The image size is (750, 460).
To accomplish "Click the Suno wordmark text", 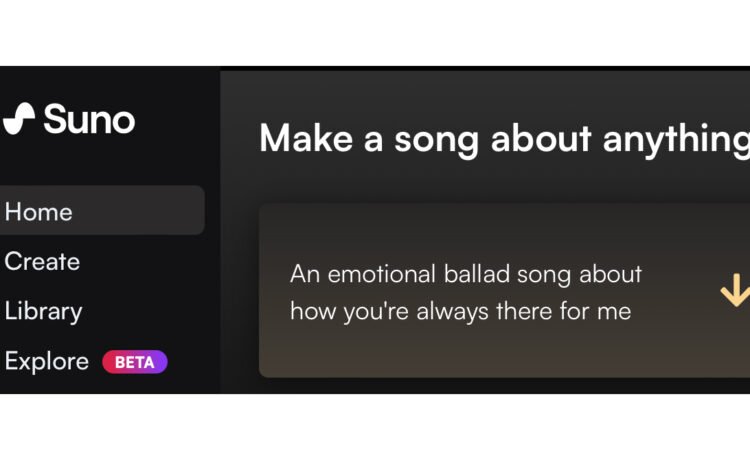I will tap(89, 120).
